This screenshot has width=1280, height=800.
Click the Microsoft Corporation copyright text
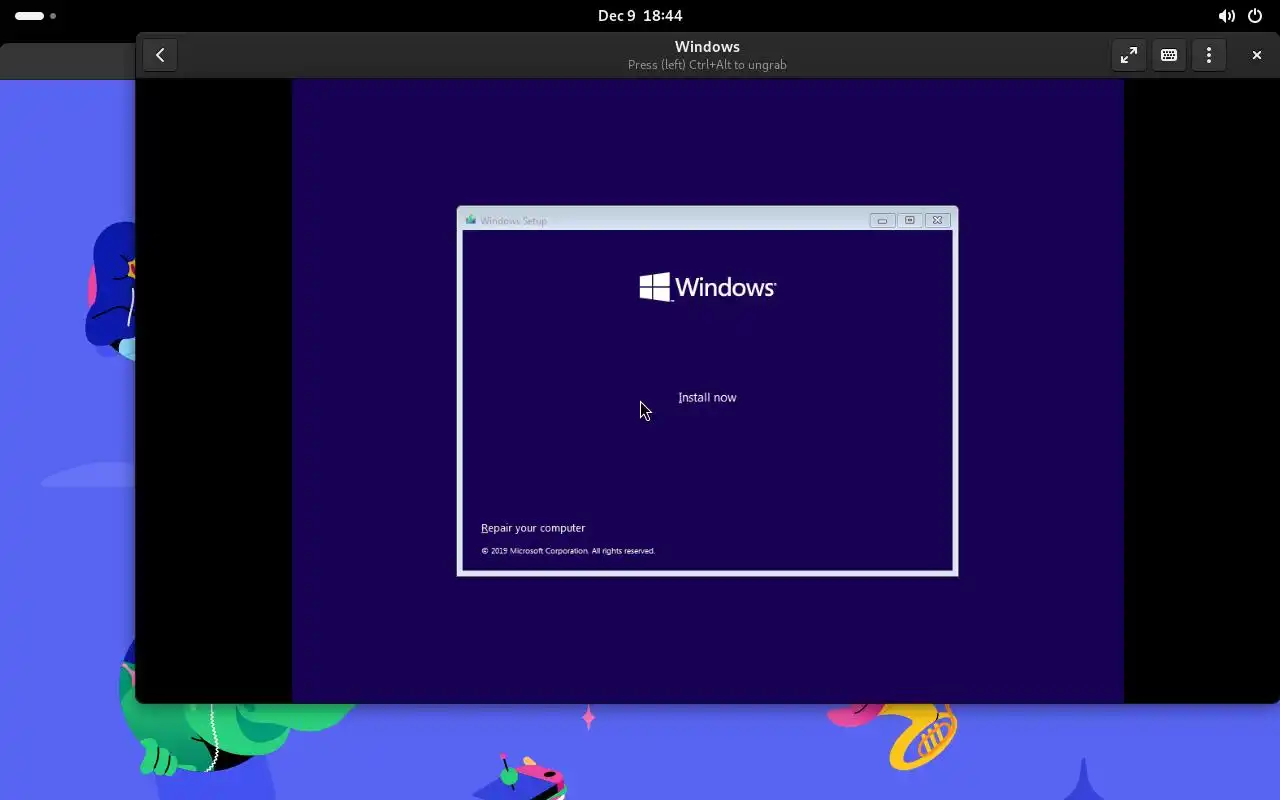point(568,551)
